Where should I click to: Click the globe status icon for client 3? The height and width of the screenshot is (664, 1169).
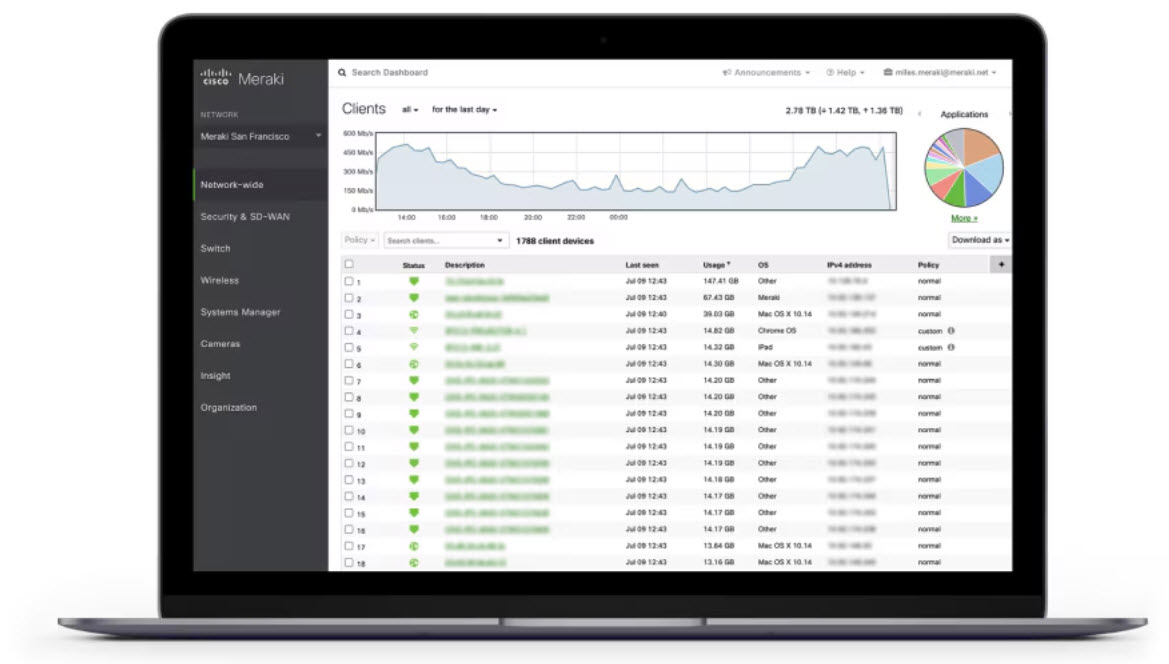point(414,315)
